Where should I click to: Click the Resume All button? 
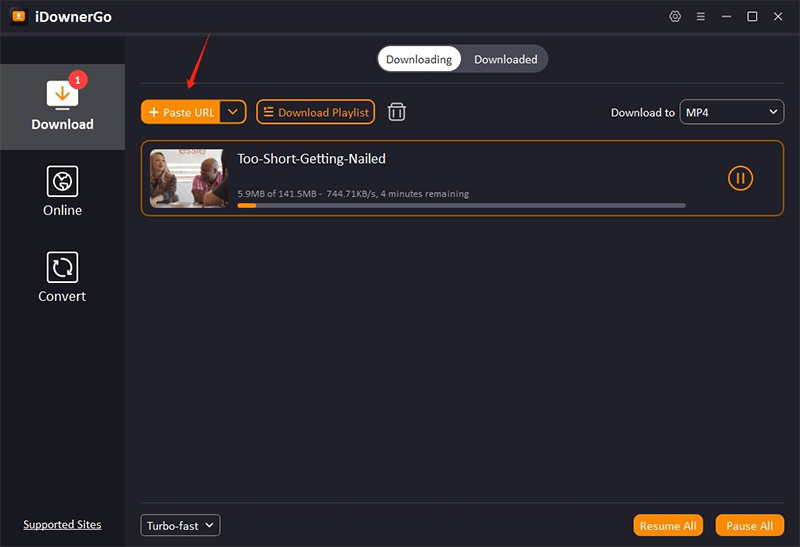[x=668, y=525]
